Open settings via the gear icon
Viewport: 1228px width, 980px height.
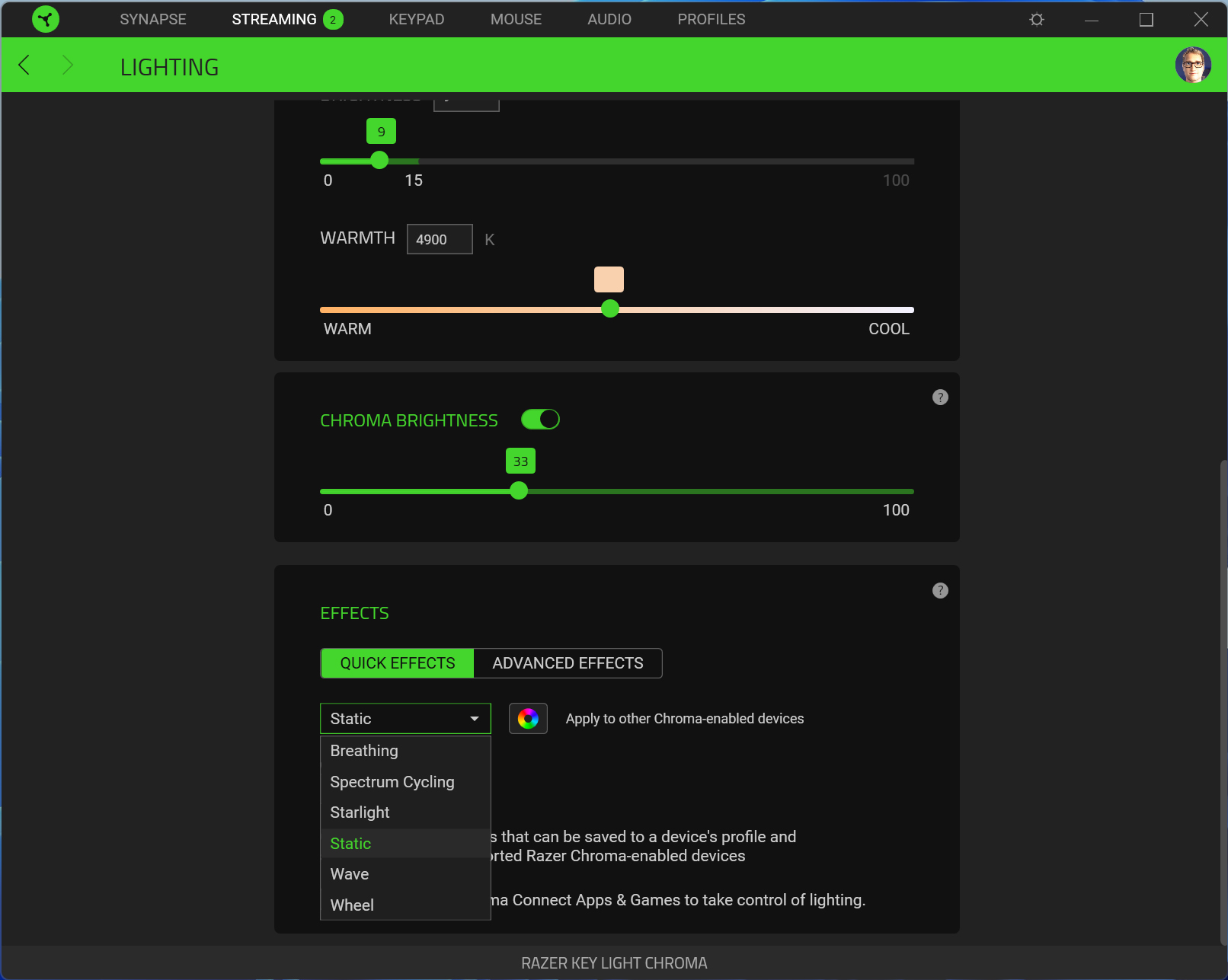point(1036,19)
